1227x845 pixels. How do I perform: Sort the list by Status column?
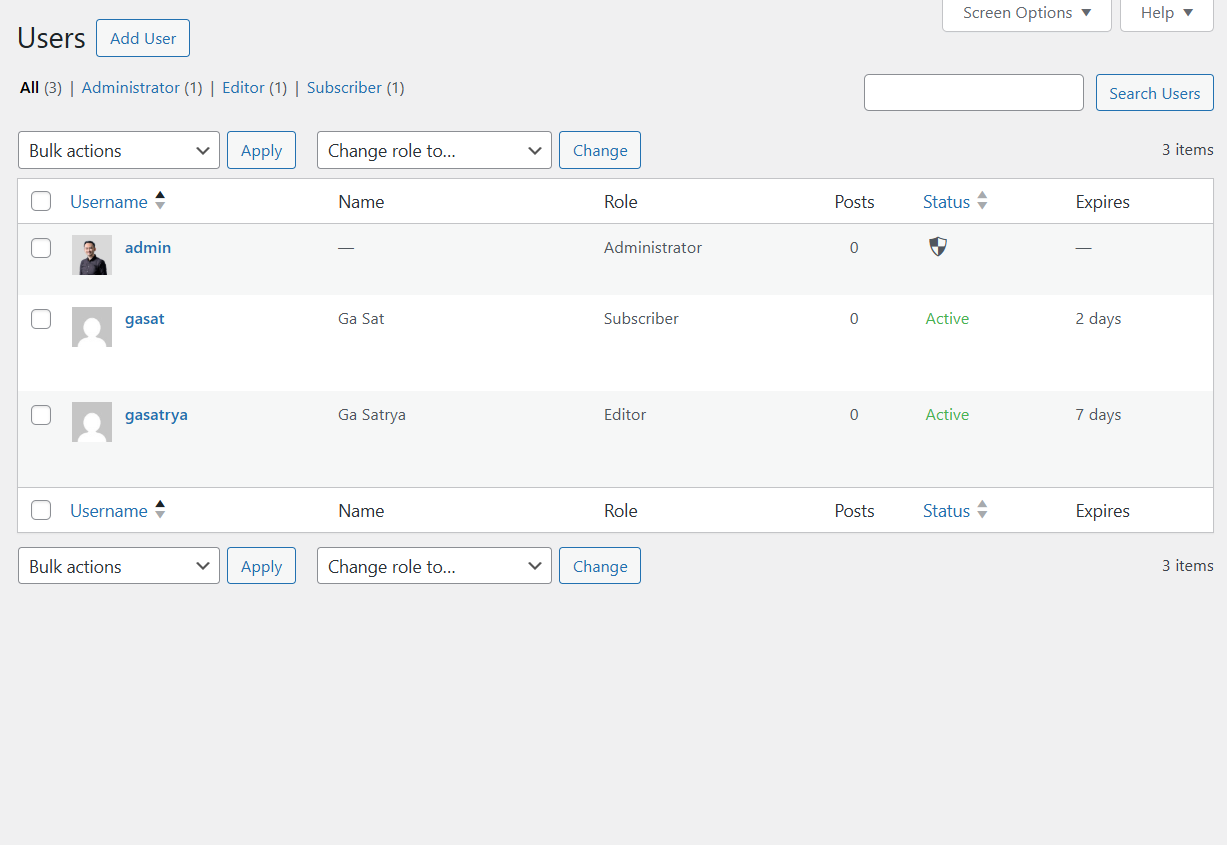(x=982, y=200)
